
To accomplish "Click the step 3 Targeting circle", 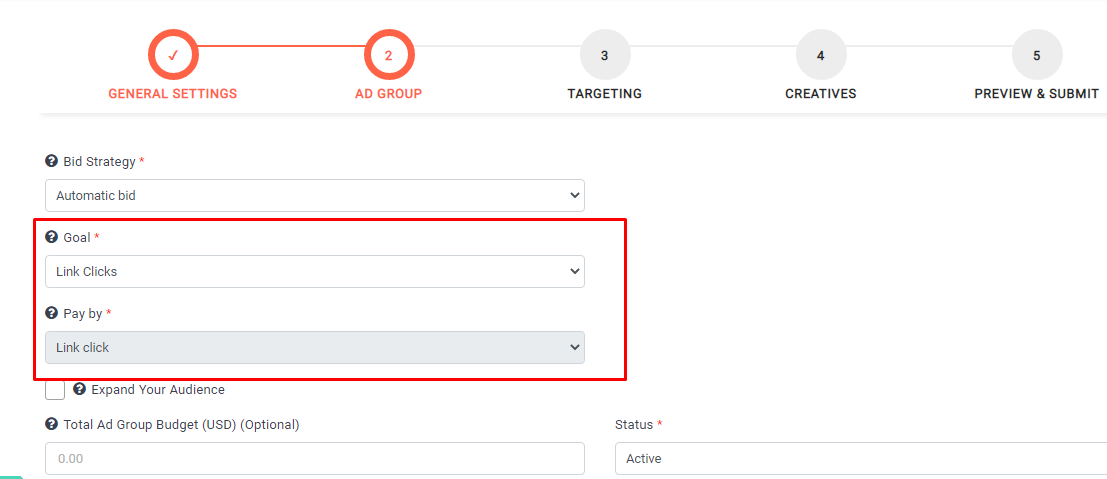I will click(x=605, y=55).
